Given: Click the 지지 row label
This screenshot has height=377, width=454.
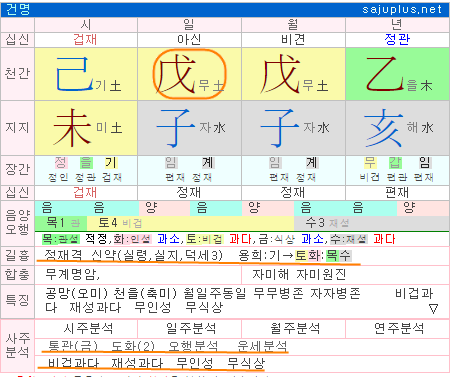Looking at the screenshot, I should click(17, 128).
